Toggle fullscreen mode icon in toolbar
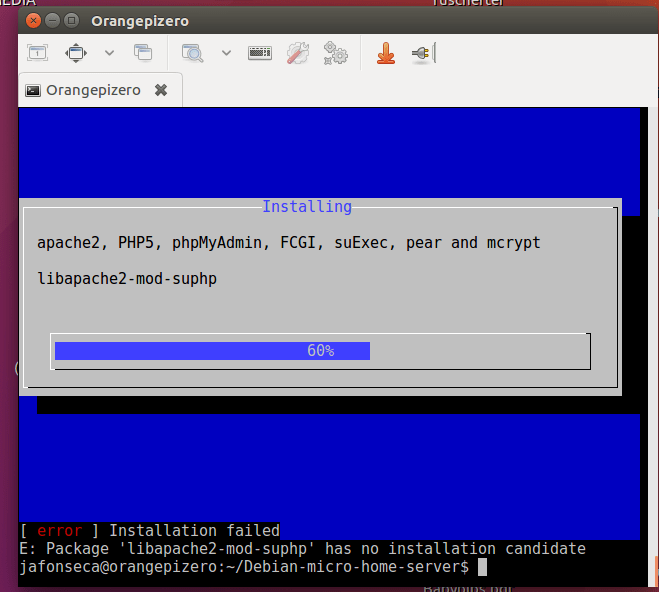The height and width of the screenshot is (592, 659). [76, 53]
